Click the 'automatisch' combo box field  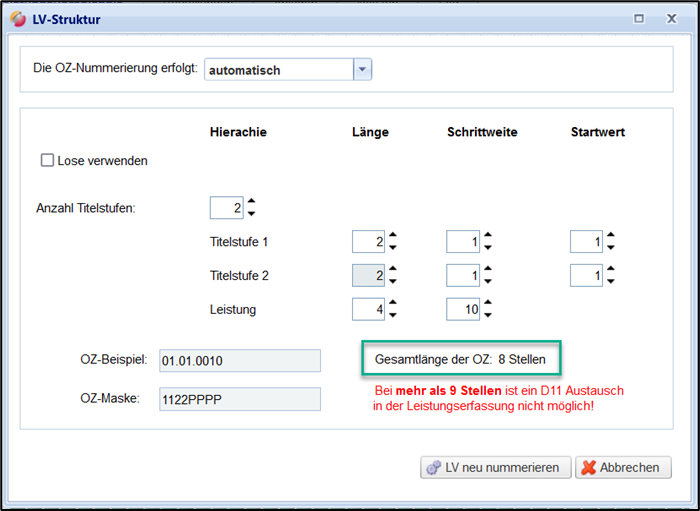click(278, 70)
